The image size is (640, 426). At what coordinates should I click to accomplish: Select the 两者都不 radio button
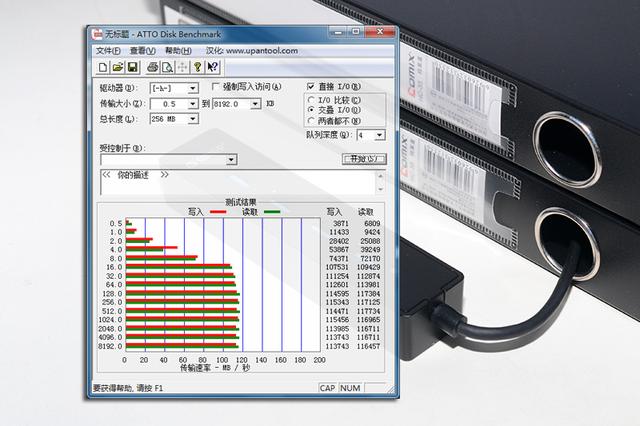pyautogui.click(x=311, y=121)
